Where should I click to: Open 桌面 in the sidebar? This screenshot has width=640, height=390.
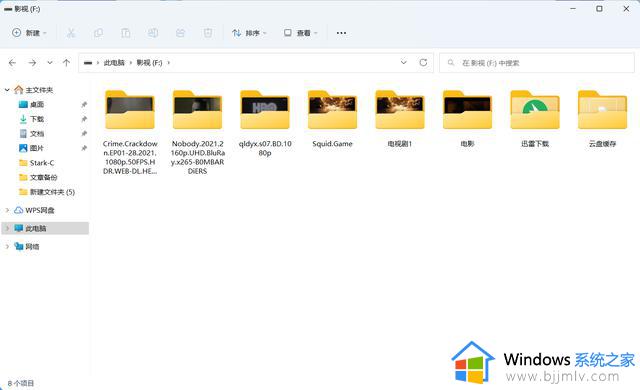pos(32,104)
